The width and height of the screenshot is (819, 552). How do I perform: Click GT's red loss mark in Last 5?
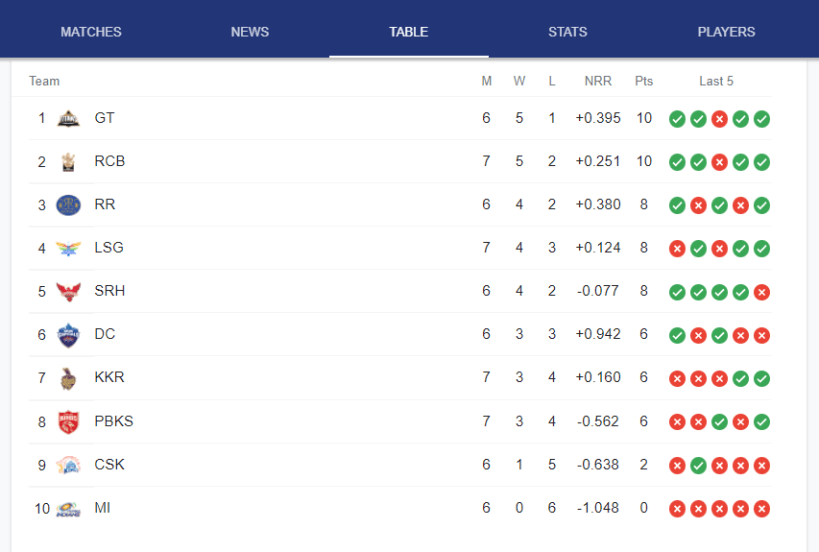click(719, 119)
